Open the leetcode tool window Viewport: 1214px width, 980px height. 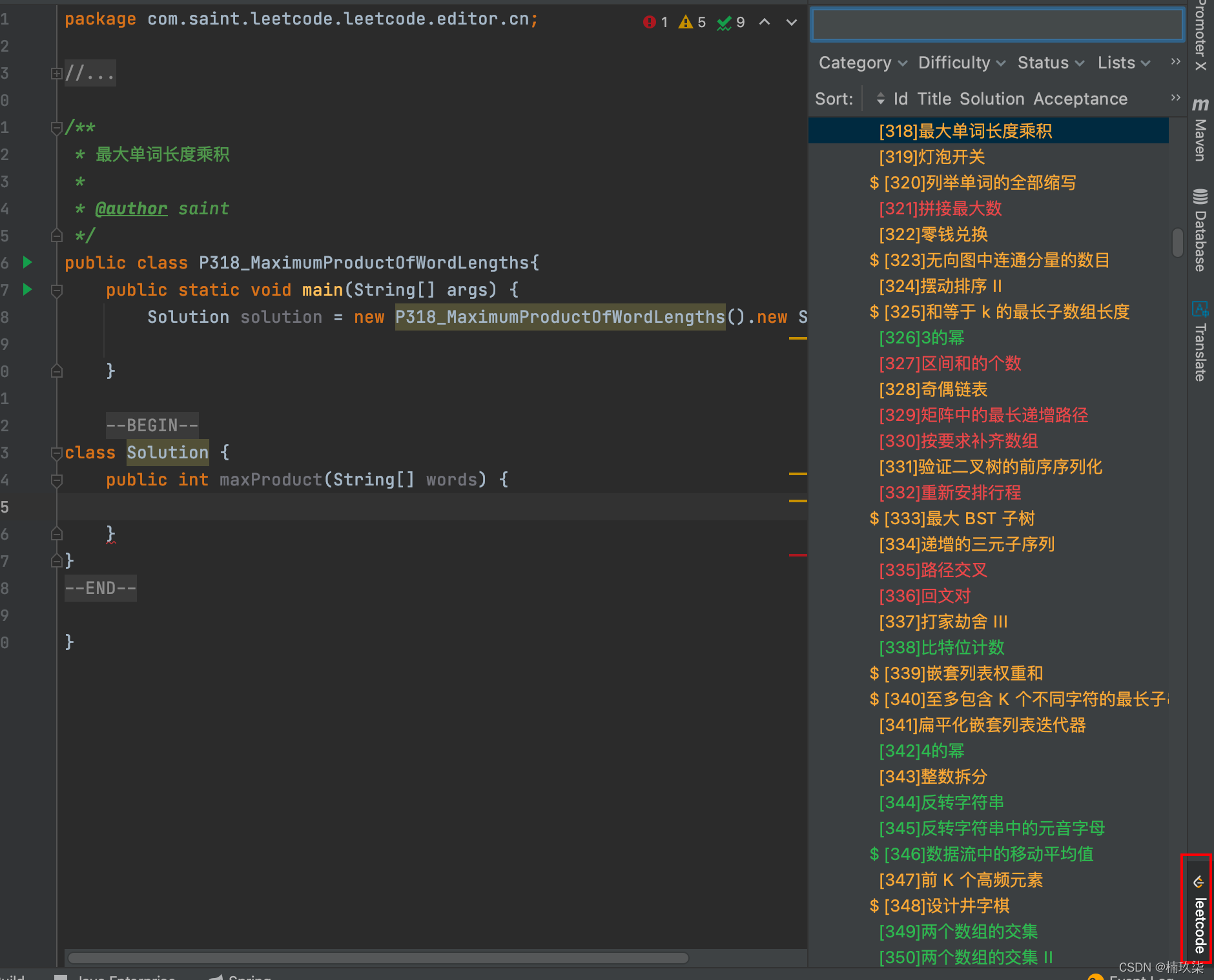tap(1199, 915)
